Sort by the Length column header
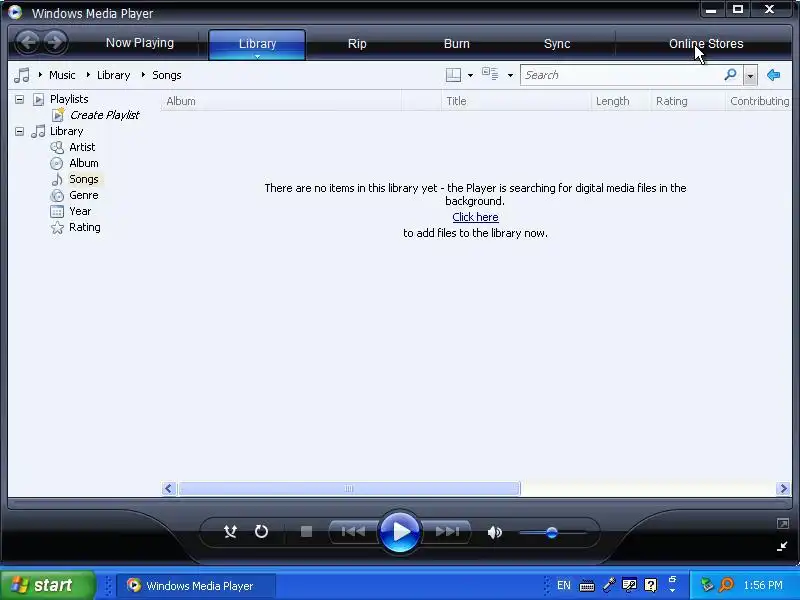 click(620, 101)
